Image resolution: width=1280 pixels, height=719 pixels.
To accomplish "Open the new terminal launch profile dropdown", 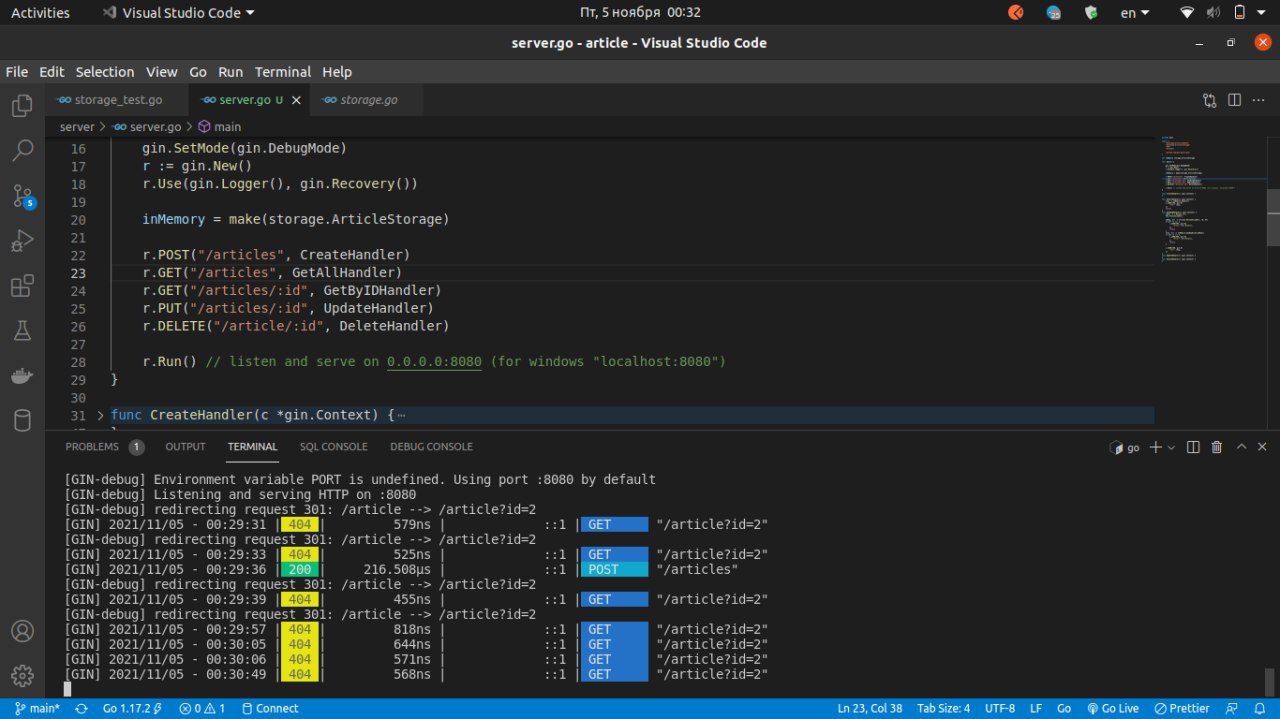I will point(1171,447).
